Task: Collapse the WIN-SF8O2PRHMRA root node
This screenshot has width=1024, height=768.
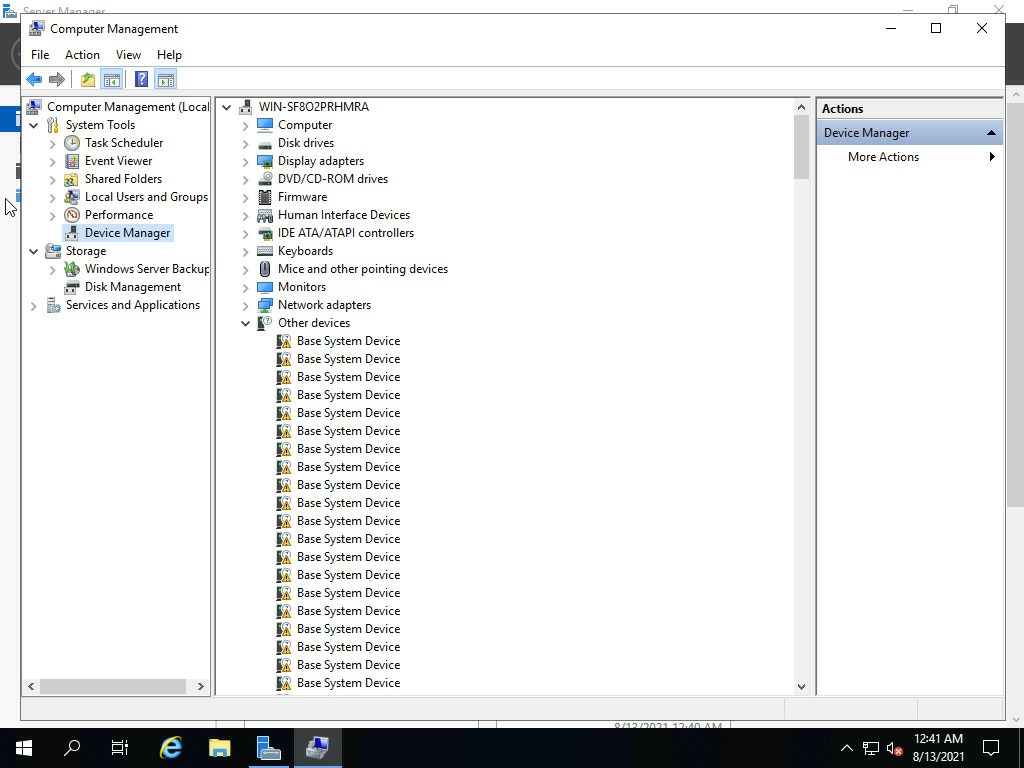Action: (227, 107)
